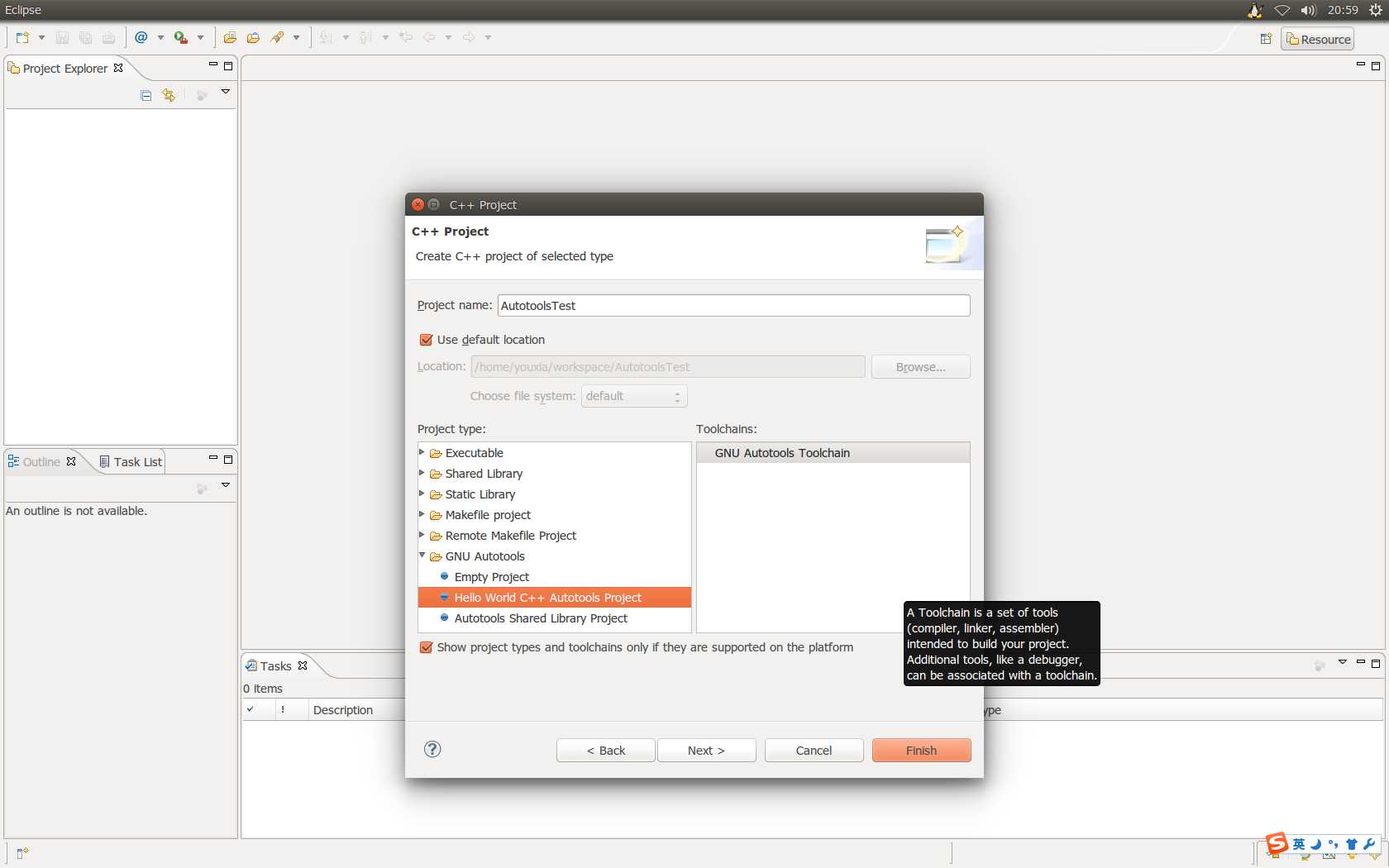Screen dimensions: 1389x868
Task: Click the Sogou wrench settings icon
Action: 1369,844
